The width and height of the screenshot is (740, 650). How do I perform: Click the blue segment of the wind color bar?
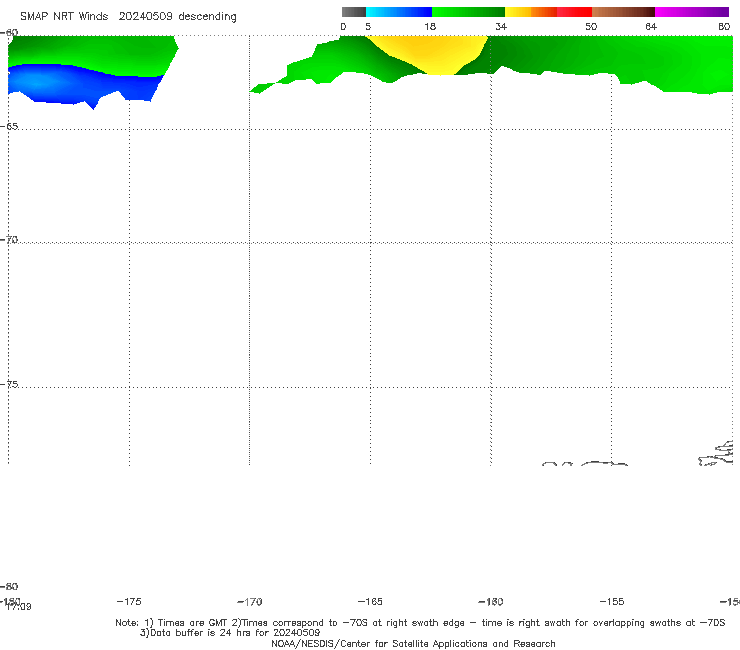click(x=399, y=12)
